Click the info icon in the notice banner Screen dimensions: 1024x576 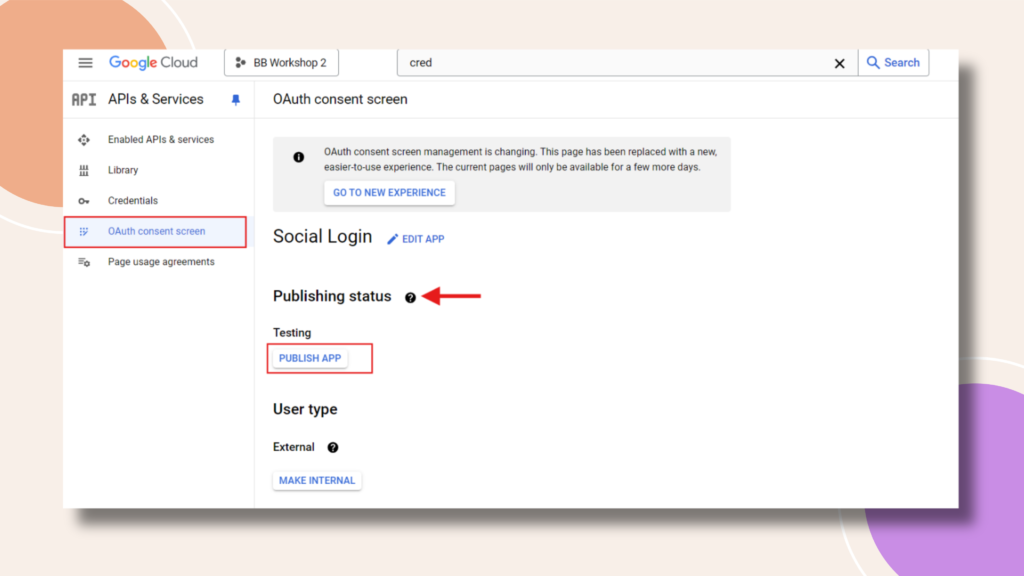(x=298, y=157)
